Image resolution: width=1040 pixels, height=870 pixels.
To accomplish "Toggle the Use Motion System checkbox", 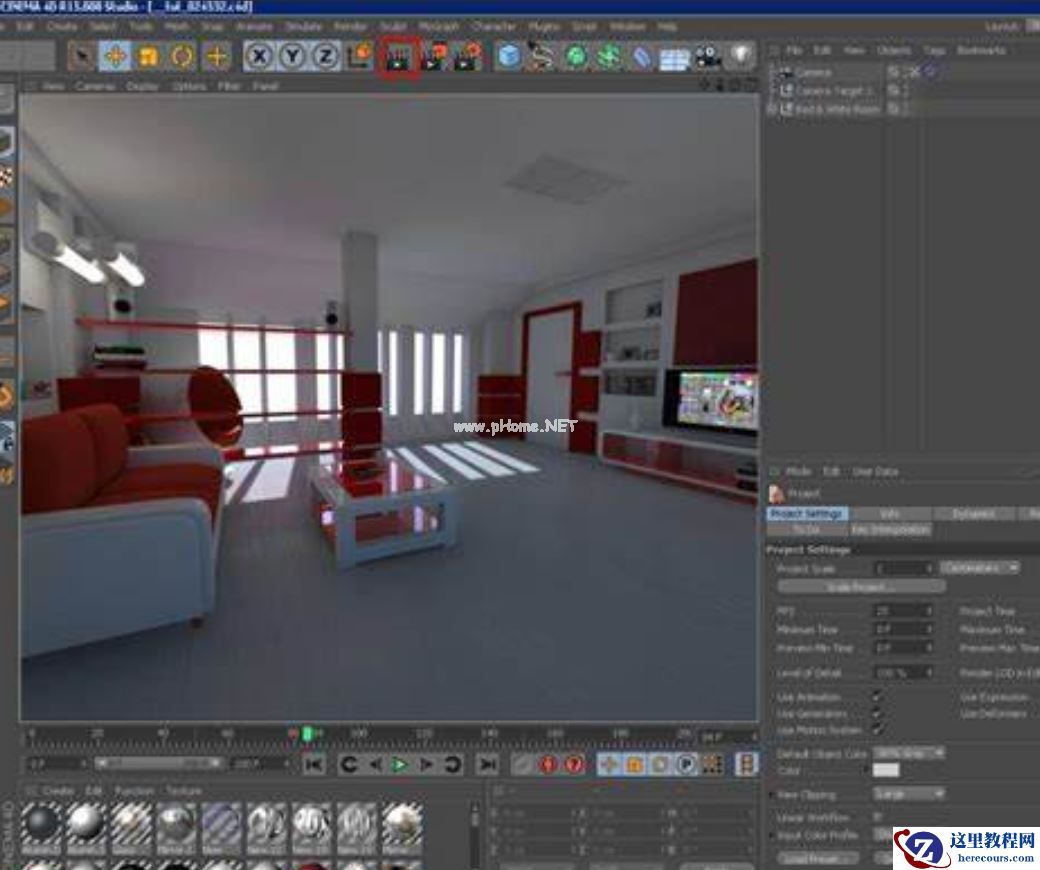I will coord(878,729).
